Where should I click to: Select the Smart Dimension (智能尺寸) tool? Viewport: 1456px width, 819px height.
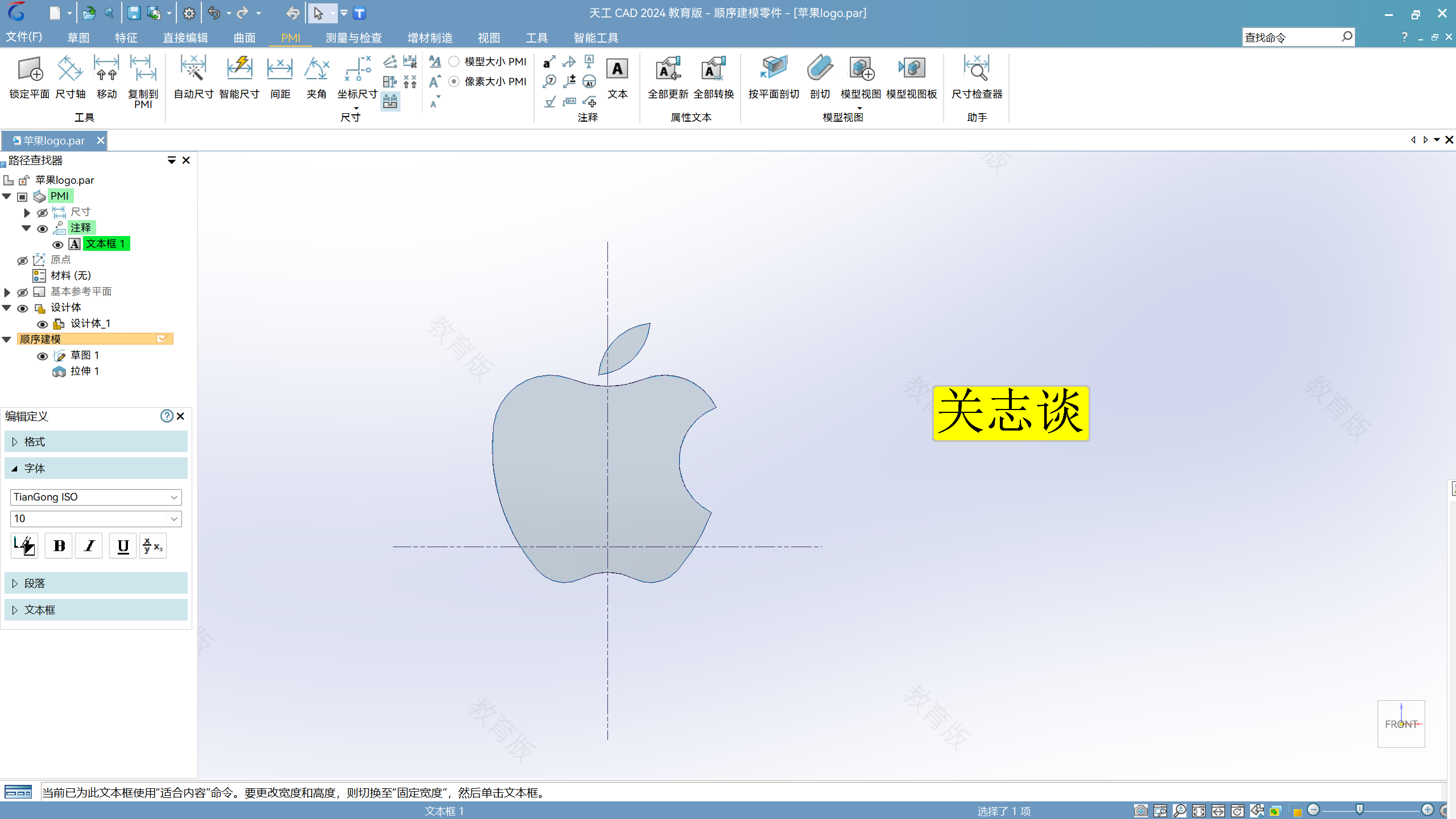coord(239,77)
